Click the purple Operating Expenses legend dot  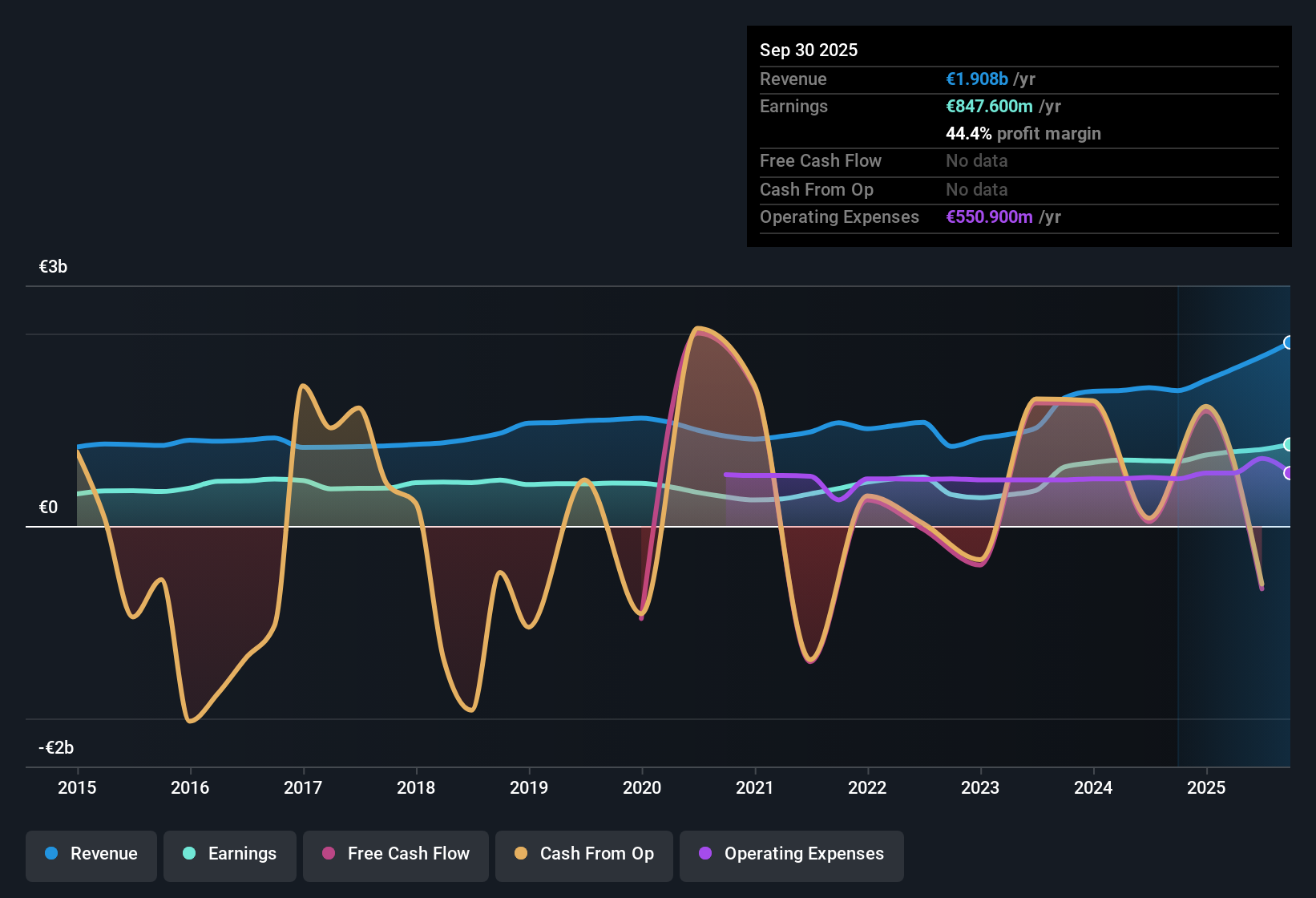(704, 854)
